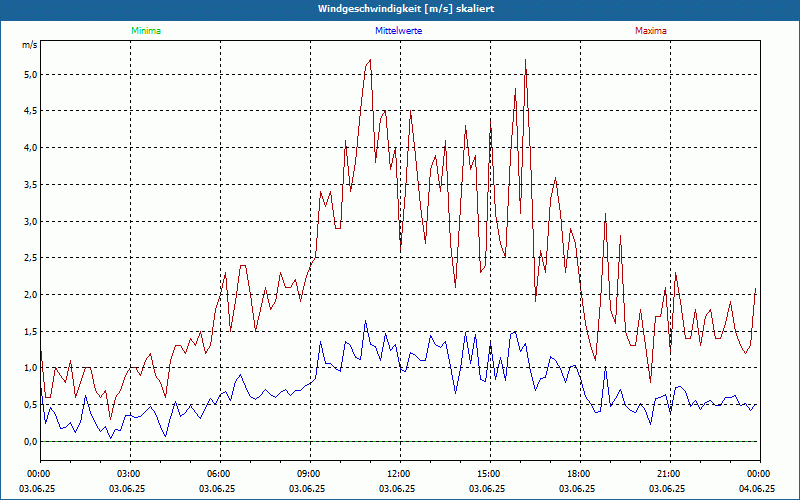800x500 pixels.
Task: Click the '18:00' time label on the x-axis
Action: [x=580, y=474]
